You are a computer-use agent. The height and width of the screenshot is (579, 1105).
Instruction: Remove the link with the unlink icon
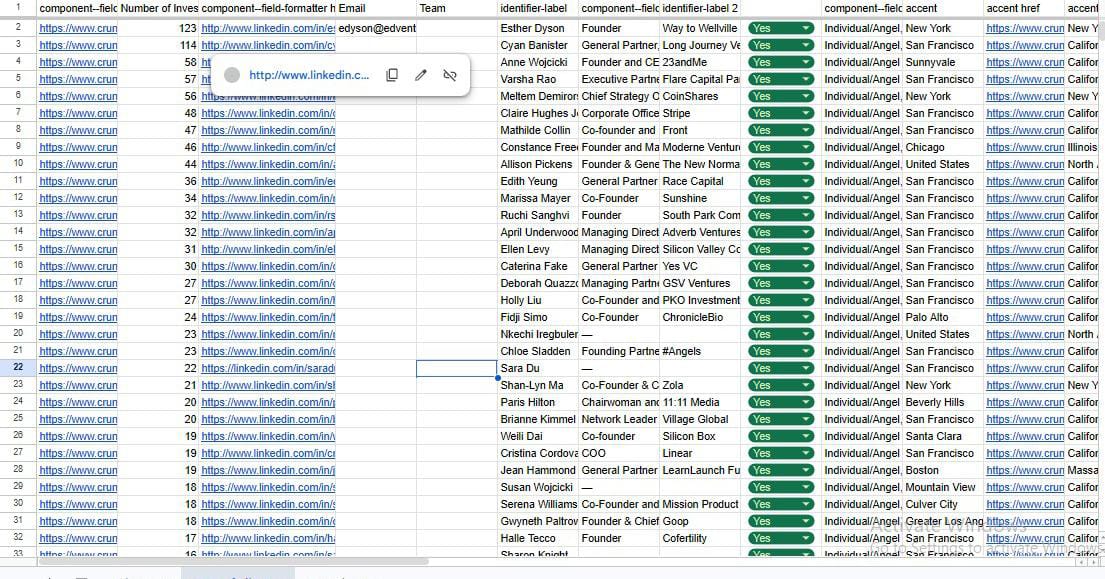450,75
